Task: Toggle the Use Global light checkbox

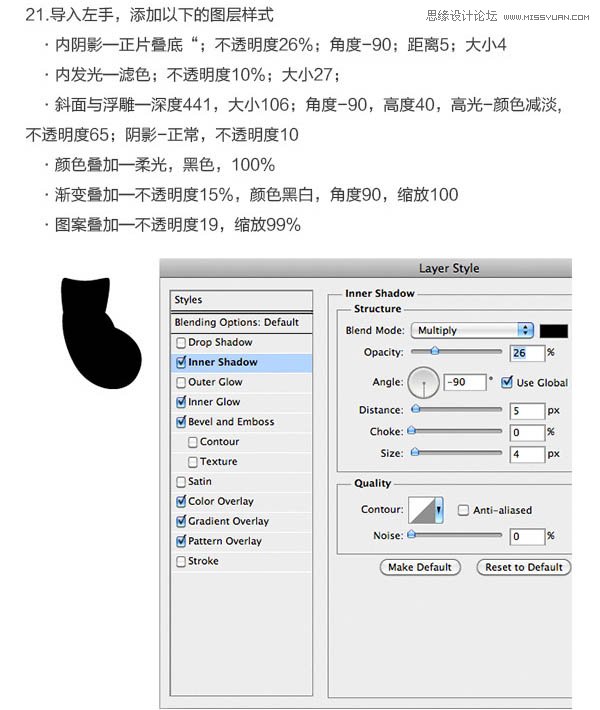Action: (507, 382)
